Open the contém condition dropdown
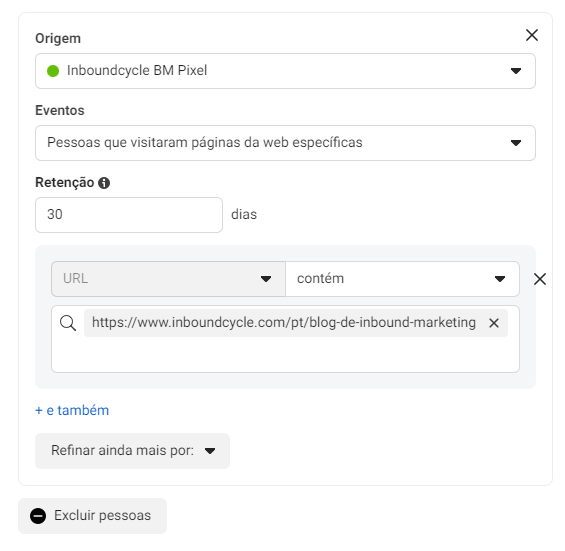Screen dimensions: 565x551 (402, 279)
